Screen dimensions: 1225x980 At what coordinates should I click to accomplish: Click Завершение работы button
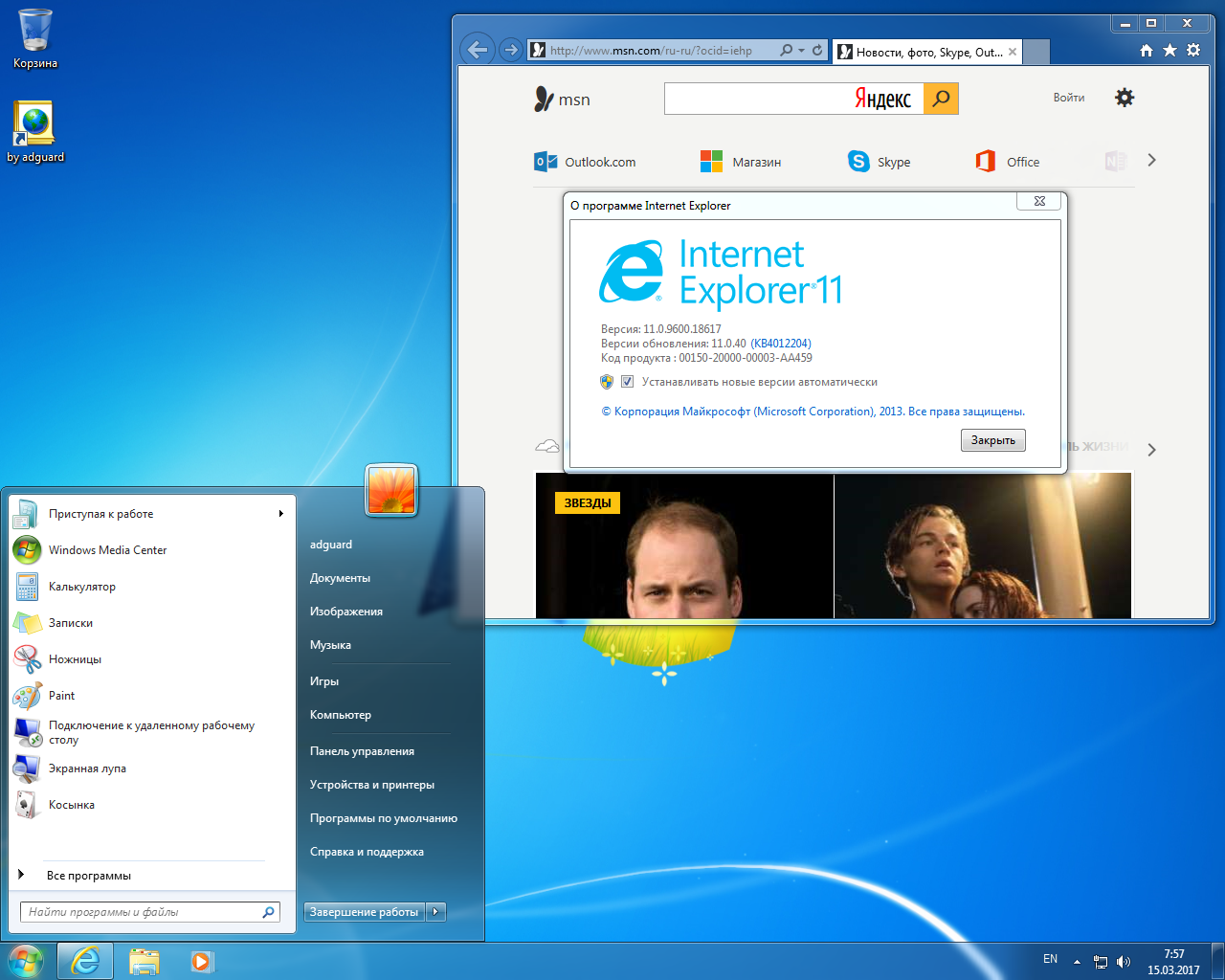364,912
